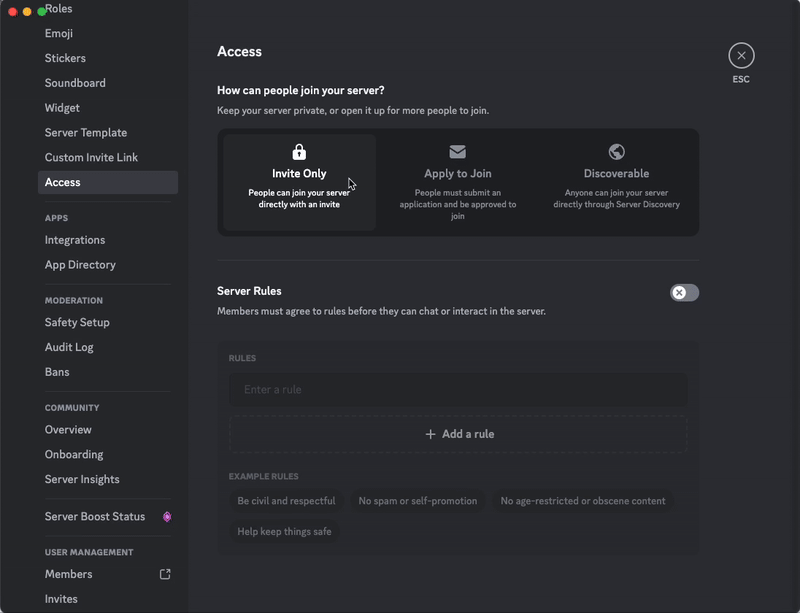
Task: Click the green macOS fullscreen window button
Action: coord(42,11)
